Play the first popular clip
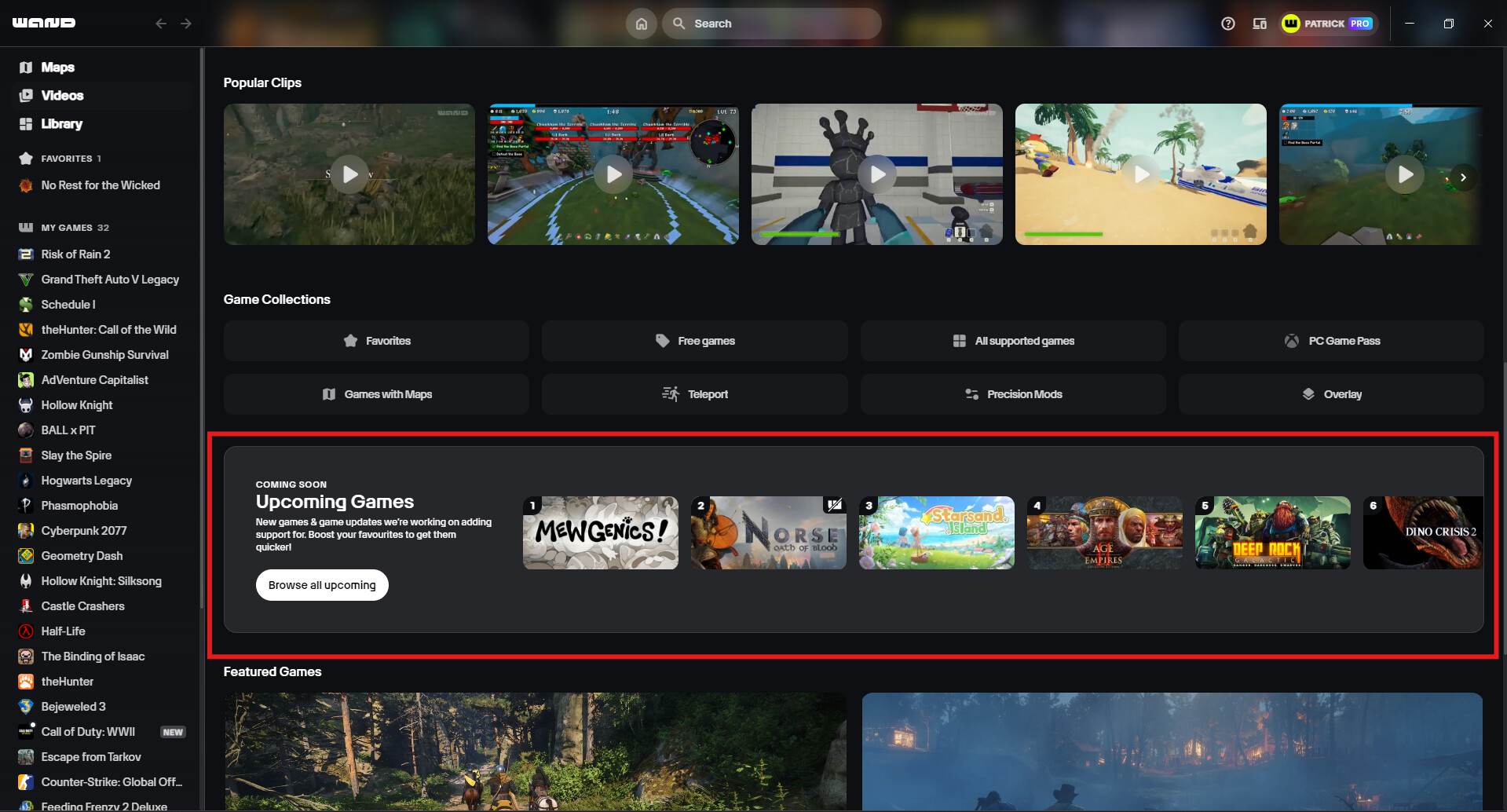This screenshot has width=1507, height=812. 349,174
